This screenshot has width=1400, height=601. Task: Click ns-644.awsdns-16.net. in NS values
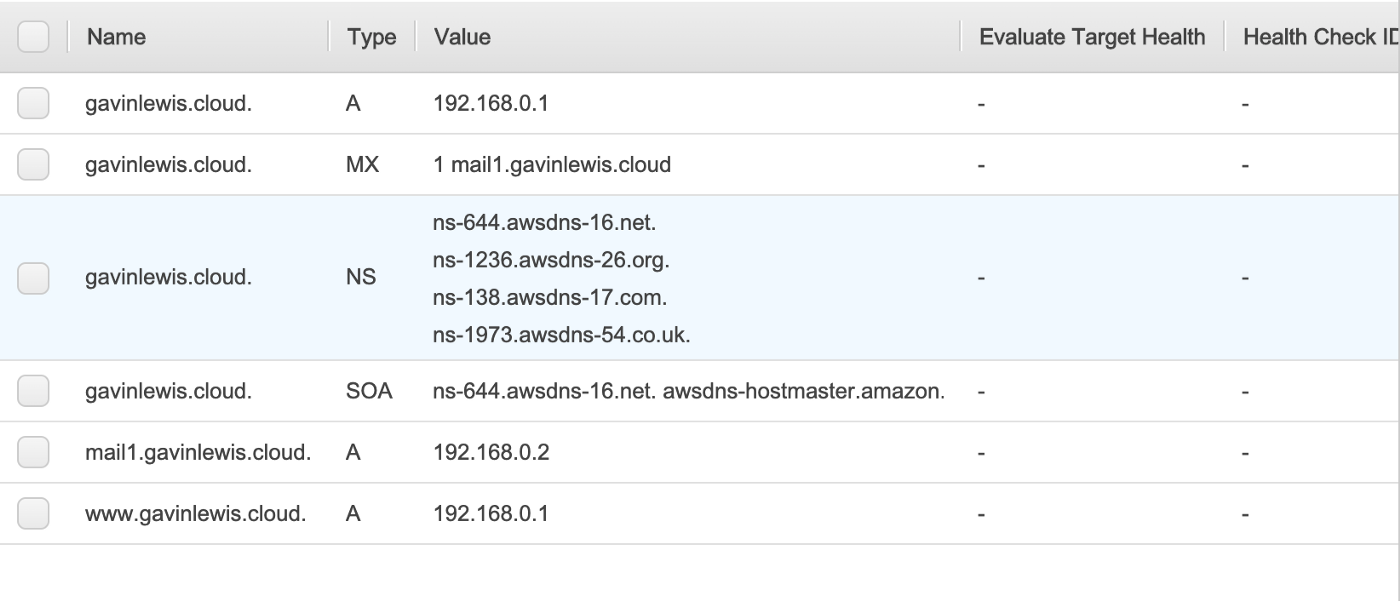click(x=544, y=221)
